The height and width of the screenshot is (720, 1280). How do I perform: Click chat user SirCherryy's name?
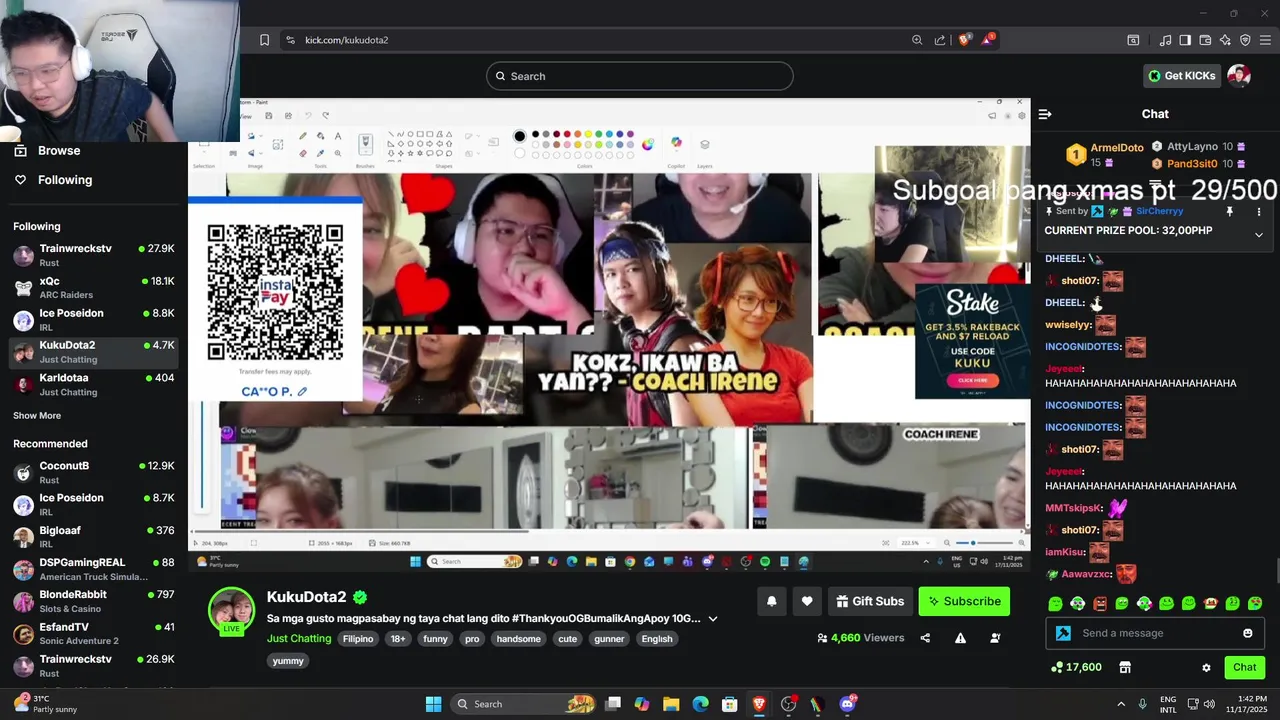pyautogui.click(x=1160, y=211)
